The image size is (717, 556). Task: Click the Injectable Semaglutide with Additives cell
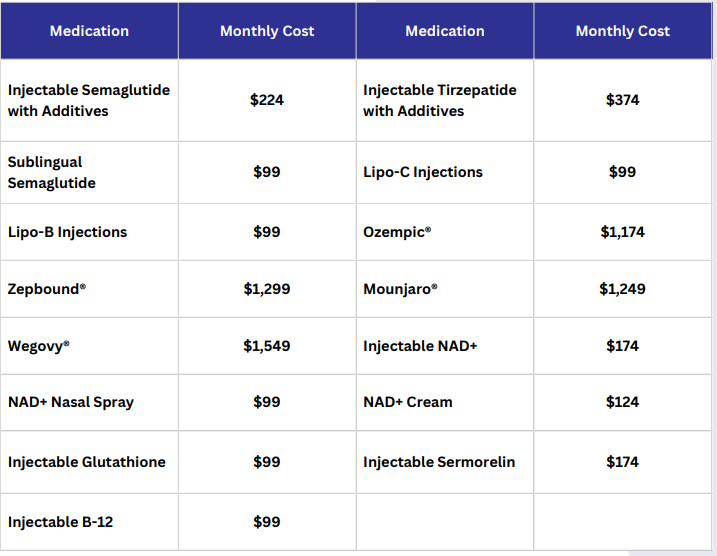click(88, 100)
